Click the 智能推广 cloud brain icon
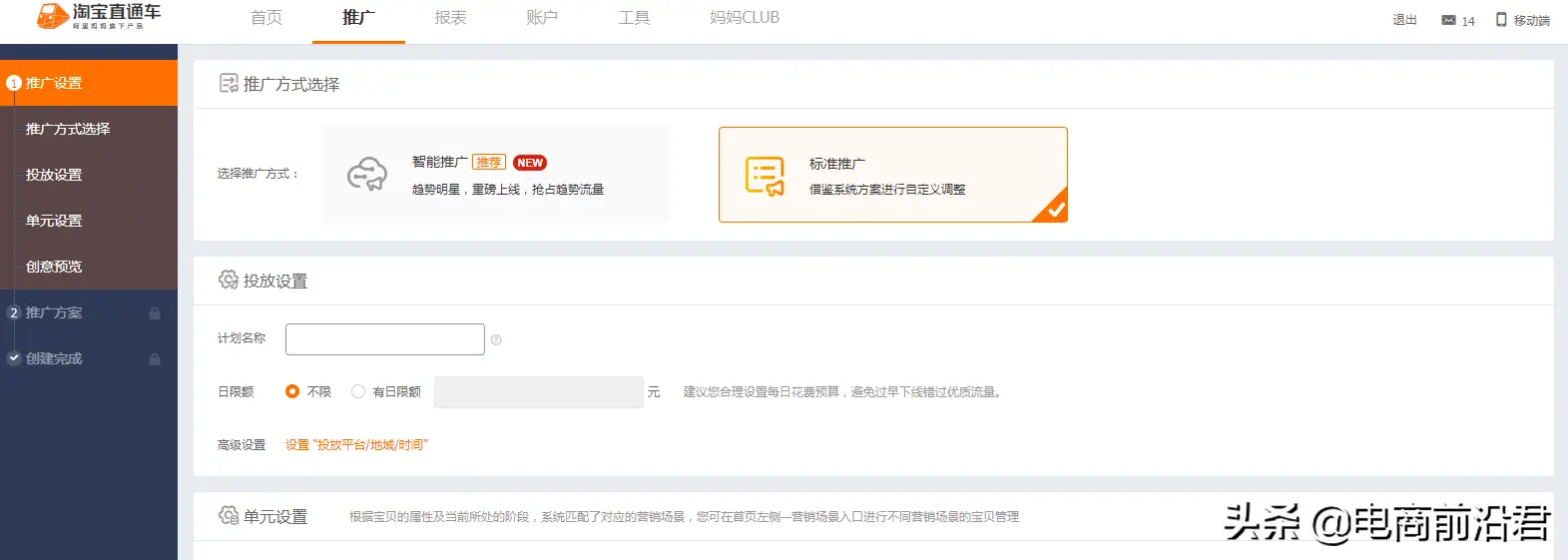The width and height of the screenshot is (1568, 560). [367, 174]
